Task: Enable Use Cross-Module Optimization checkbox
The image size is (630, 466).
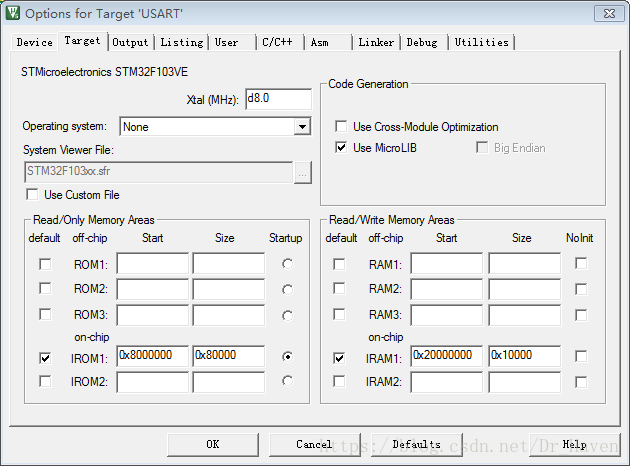Action: click(342, 127)
